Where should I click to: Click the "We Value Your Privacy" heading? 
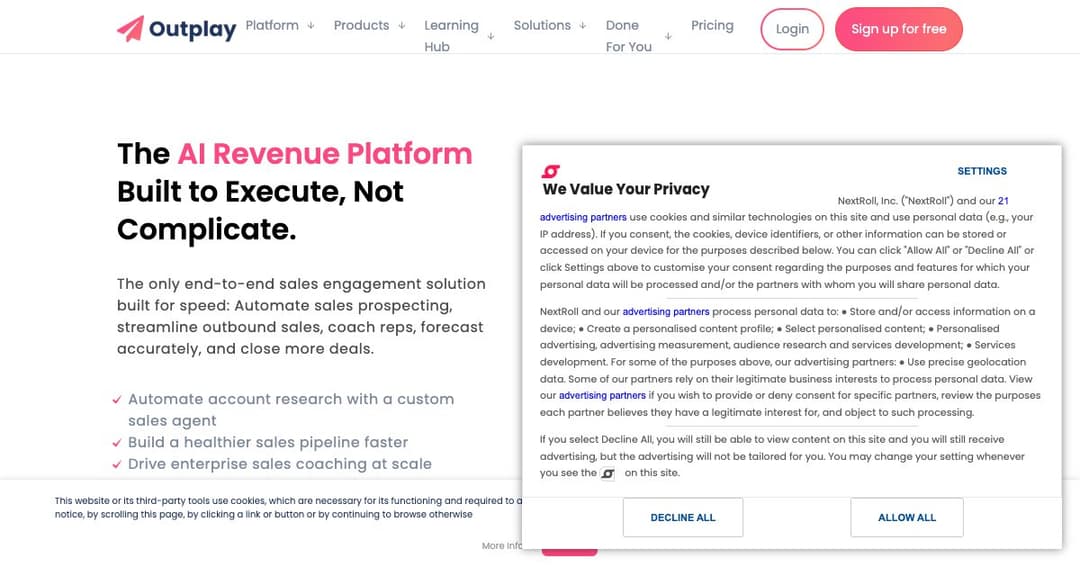[x=625, y=189]
